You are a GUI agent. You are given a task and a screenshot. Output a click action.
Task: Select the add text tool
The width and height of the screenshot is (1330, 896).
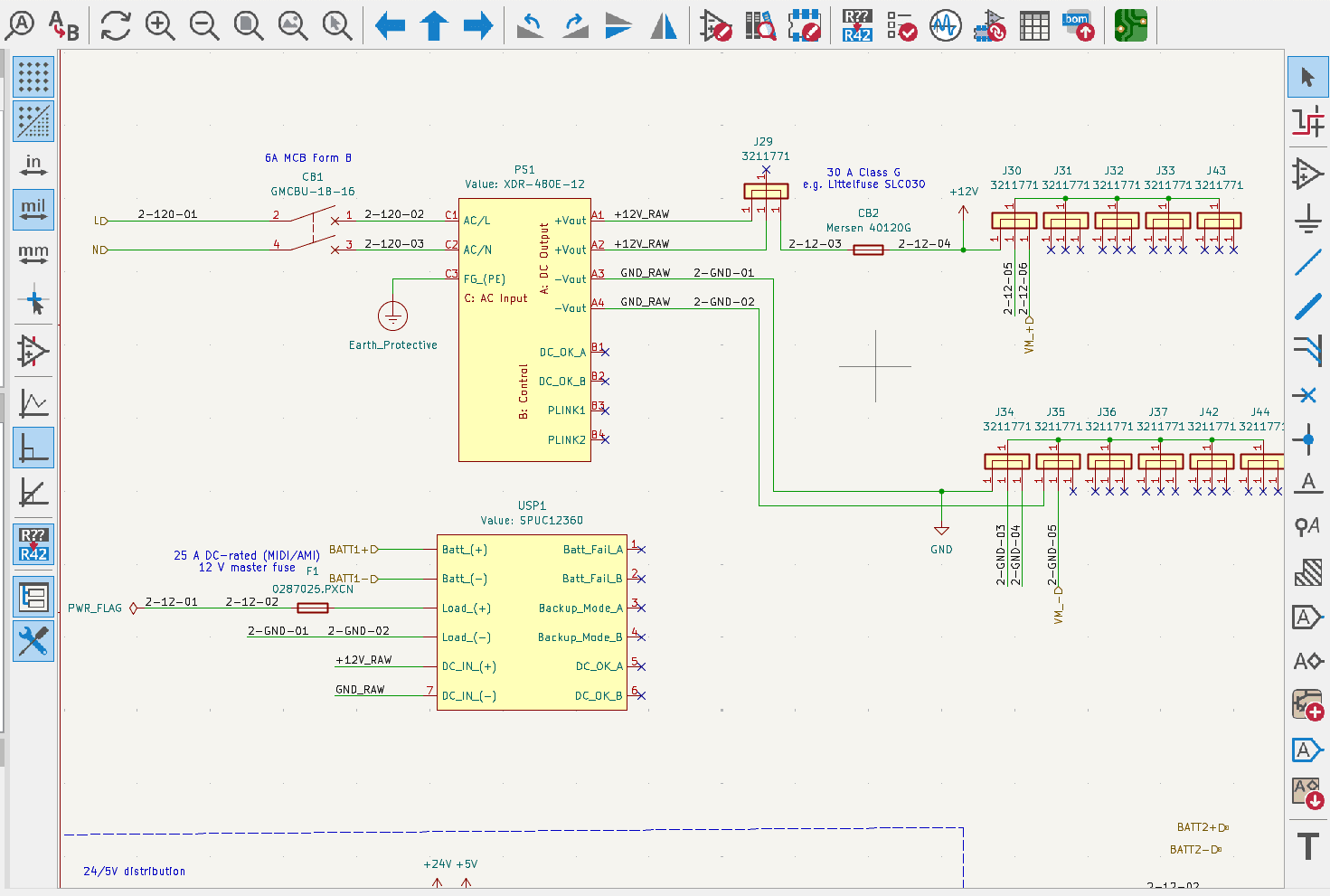coord(1307,846)
